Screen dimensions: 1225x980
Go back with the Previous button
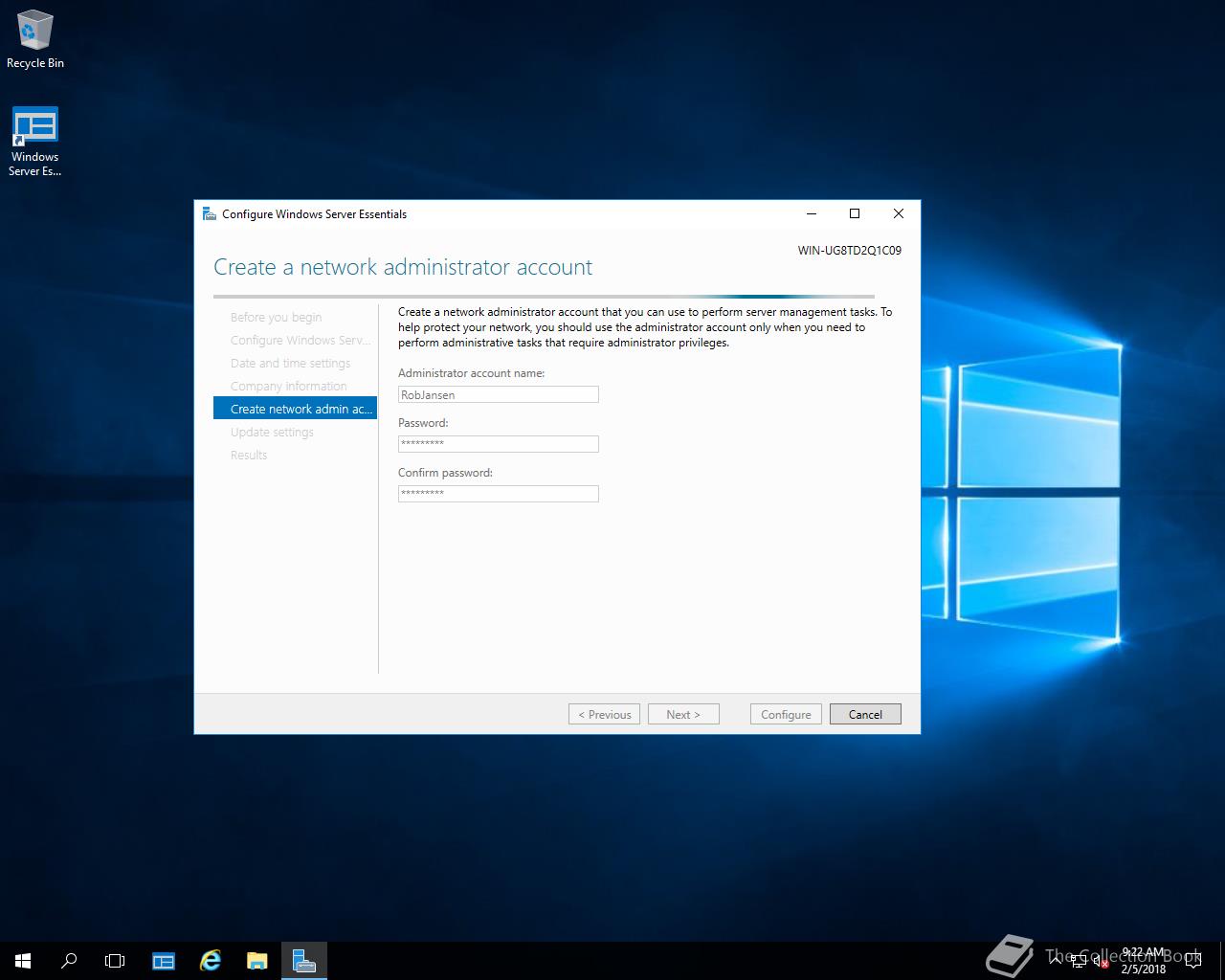pos(604,714)
